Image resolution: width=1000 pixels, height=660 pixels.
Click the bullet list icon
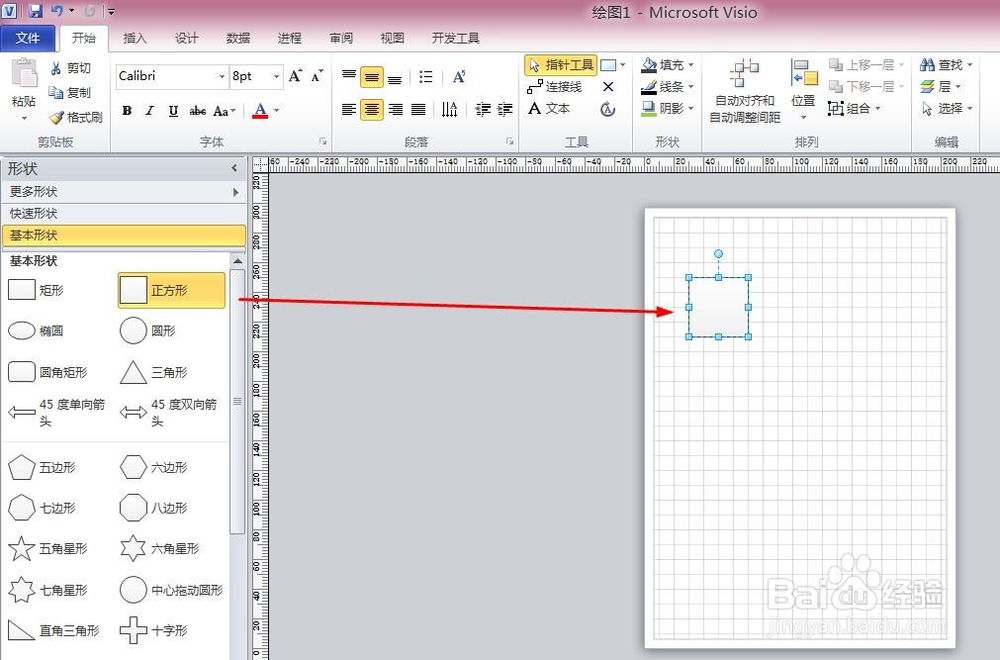tap(425, 77)
